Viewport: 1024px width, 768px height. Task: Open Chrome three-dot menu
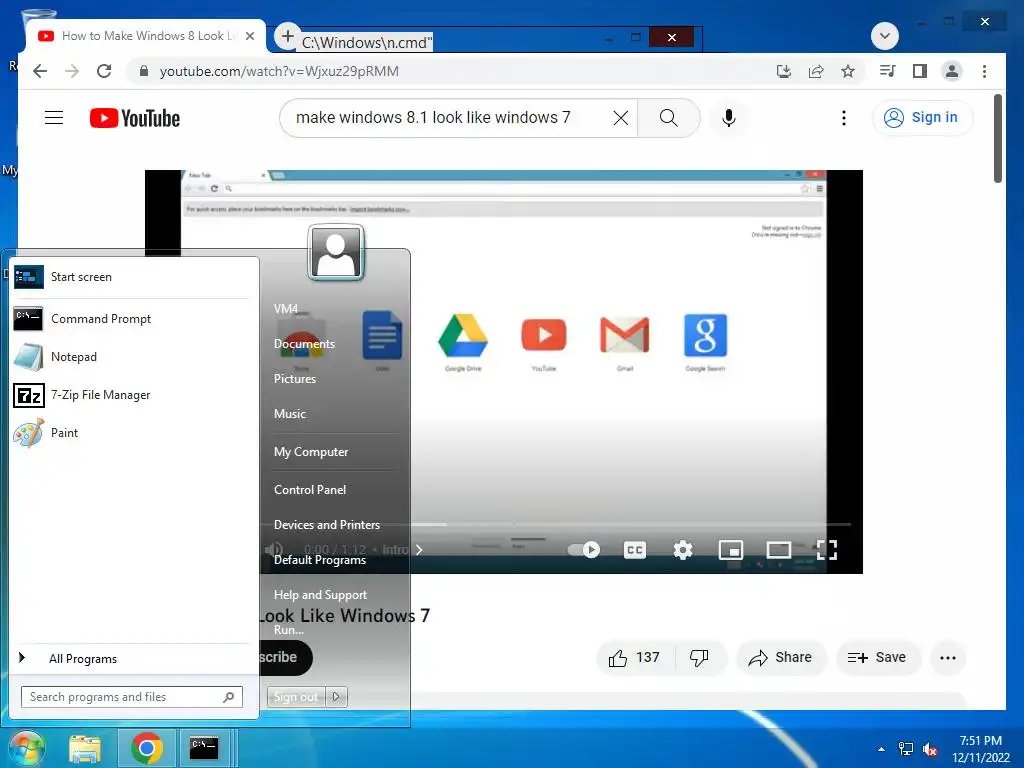coord(984,71)
